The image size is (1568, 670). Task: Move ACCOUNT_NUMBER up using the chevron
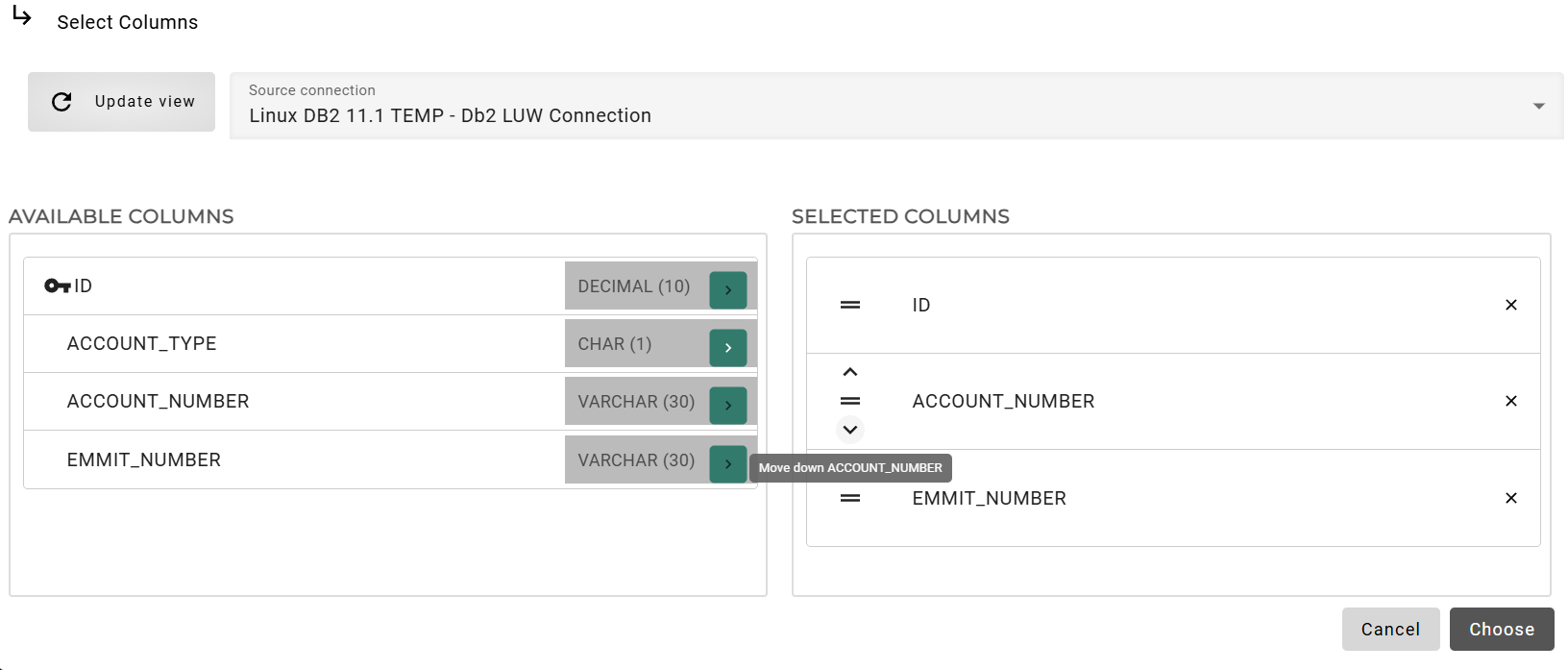click(x=849, y=371)
